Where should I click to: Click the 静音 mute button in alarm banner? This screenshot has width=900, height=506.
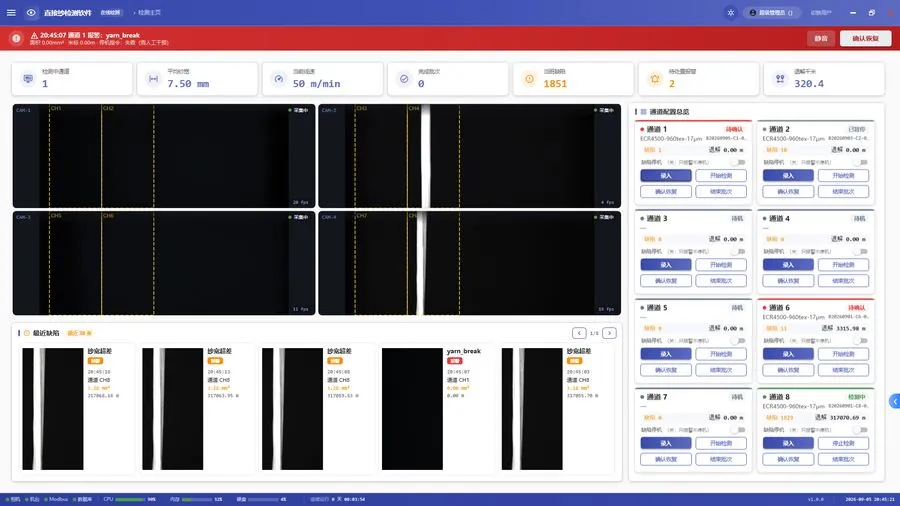pyautogui.click(x=821, y=38)
